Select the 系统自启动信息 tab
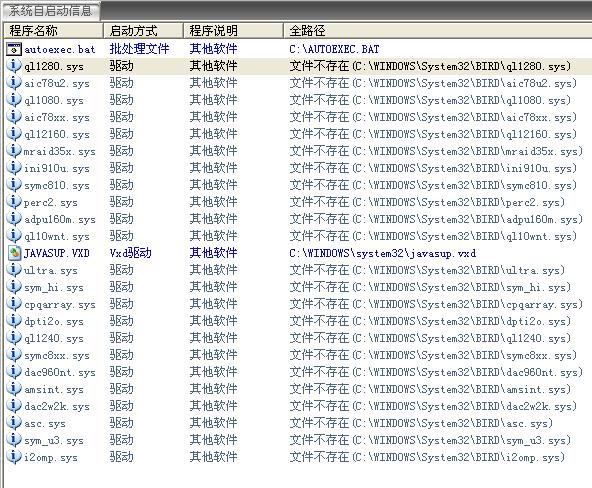The width and height of the screenshot is (592, 488). point(51,11)
